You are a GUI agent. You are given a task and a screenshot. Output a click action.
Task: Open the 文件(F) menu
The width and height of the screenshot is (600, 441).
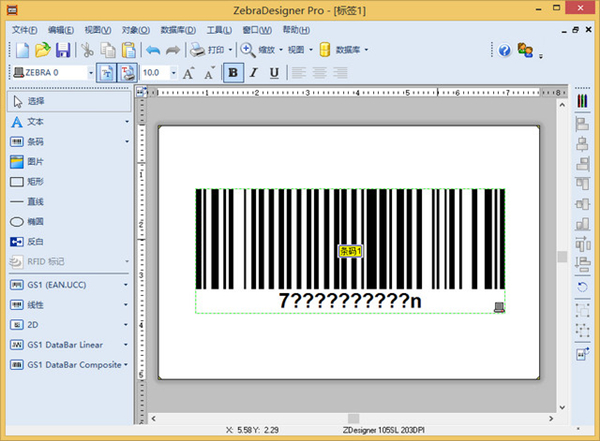coord(24,30)
